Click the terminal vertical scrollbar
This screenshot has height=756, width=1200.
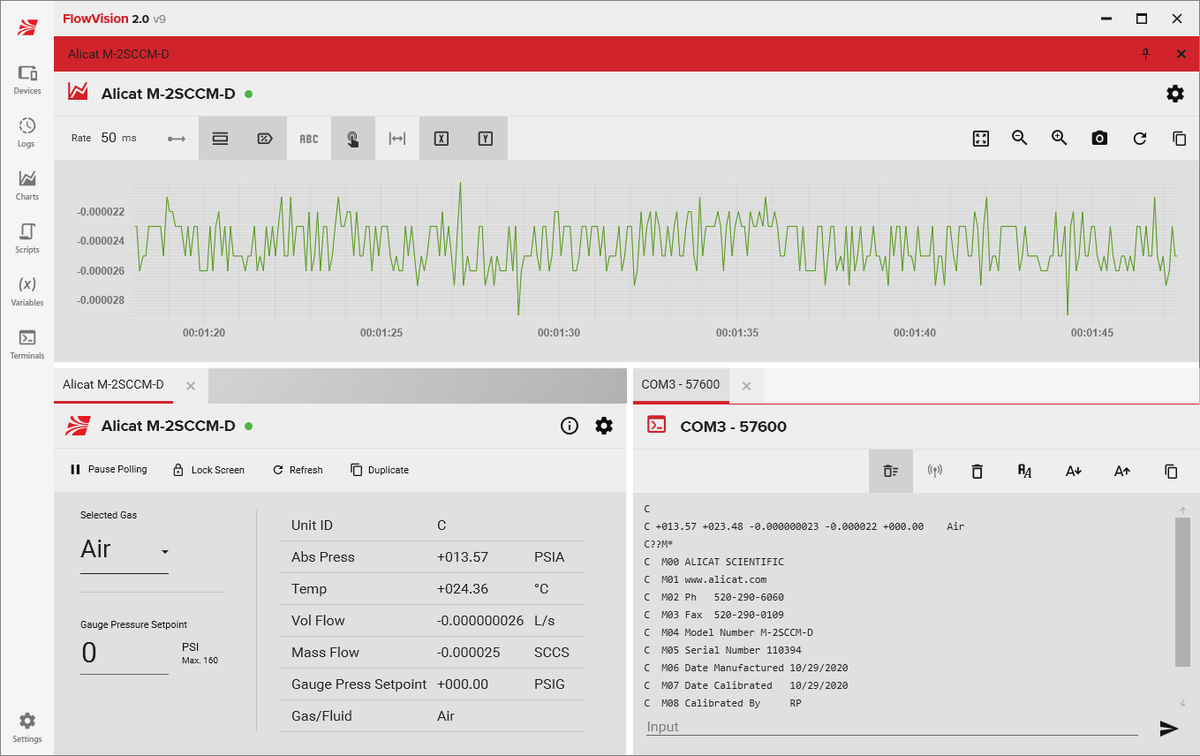pyautogui.click(x=1183, y=593)
